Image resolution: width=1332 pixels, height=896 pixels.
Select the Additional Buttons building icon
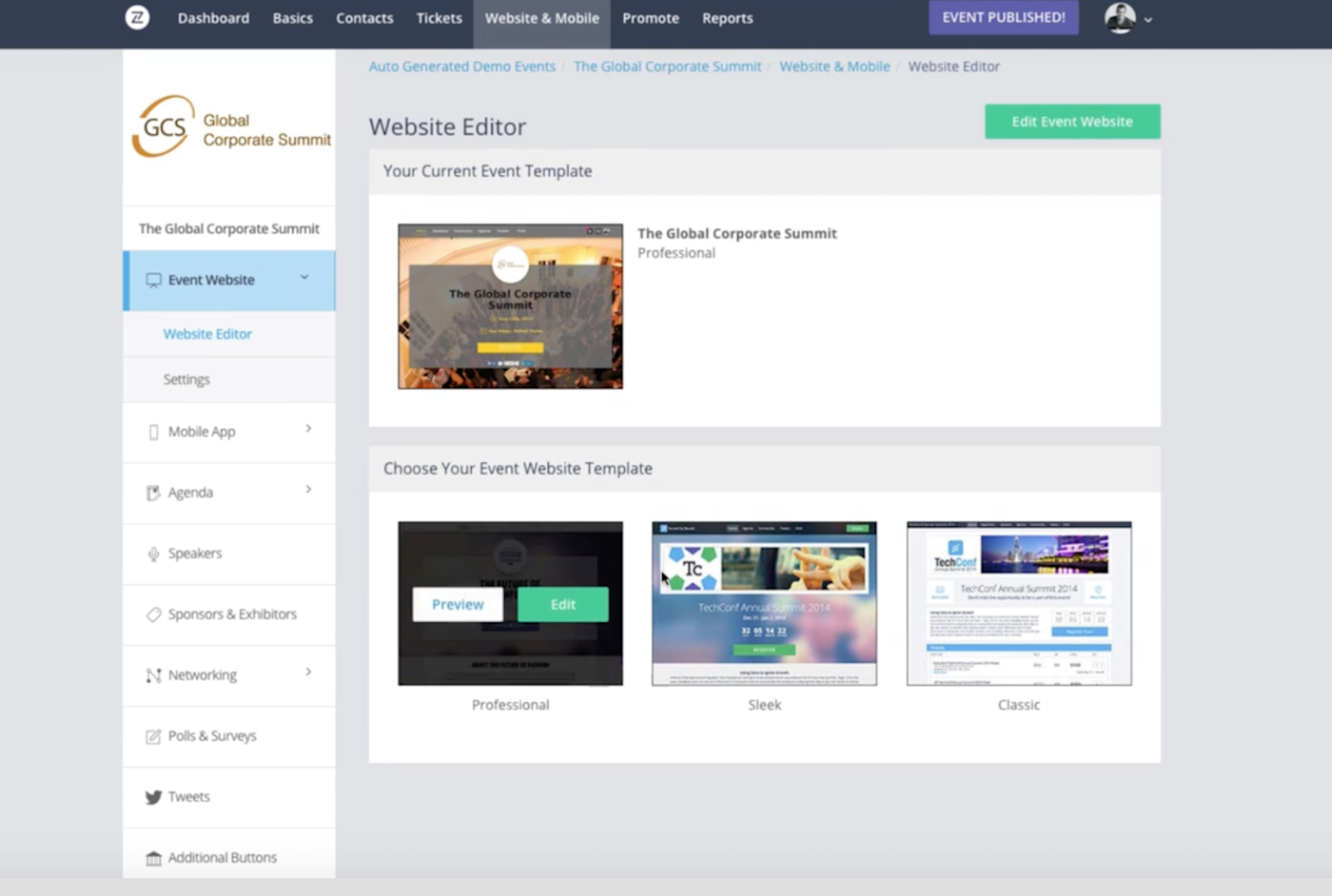coord(154,857)
